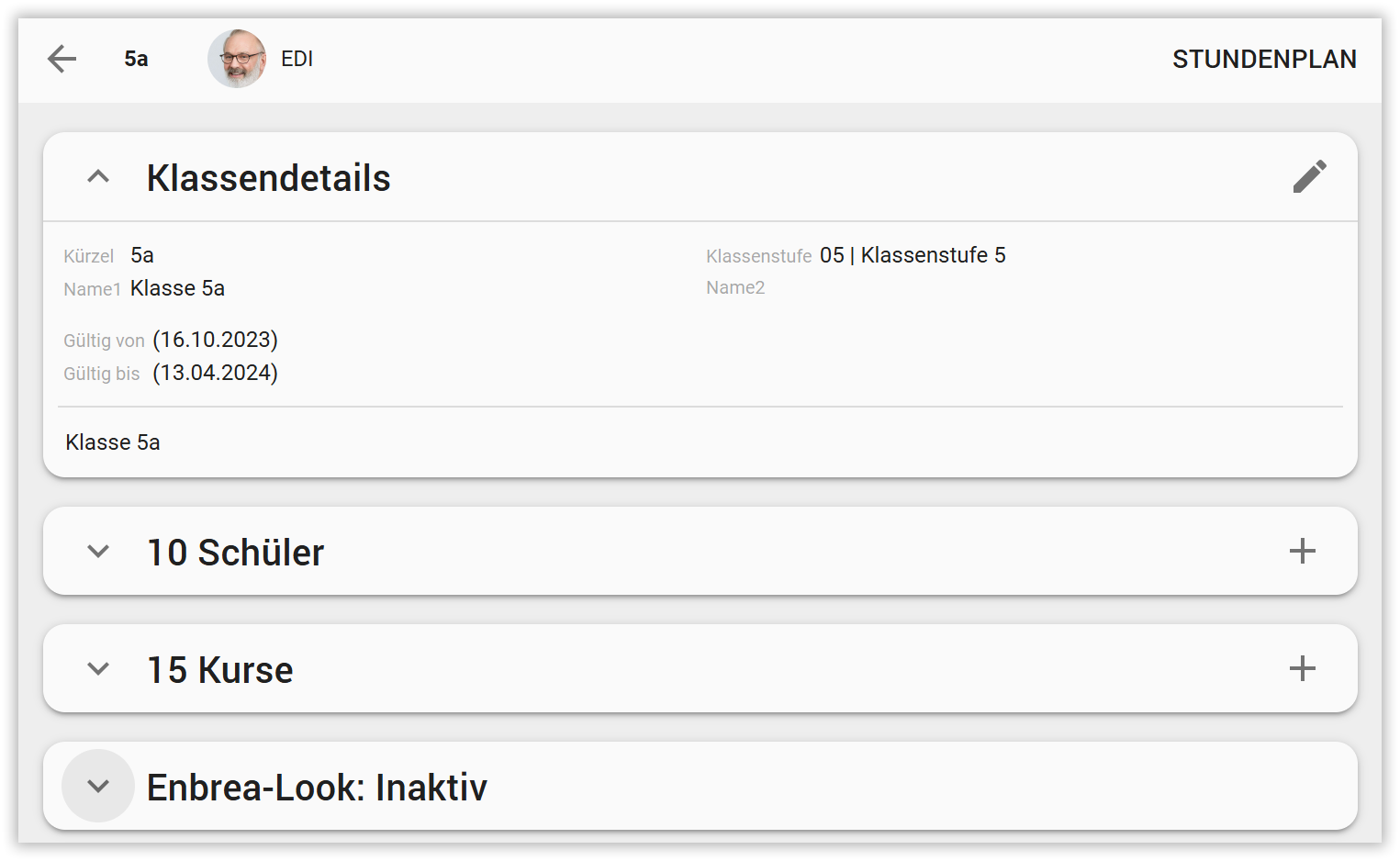Click the Klassendetails heading
Image resolution: width=1400 pixels, height=861 pixels.
(x=268, y=177)
